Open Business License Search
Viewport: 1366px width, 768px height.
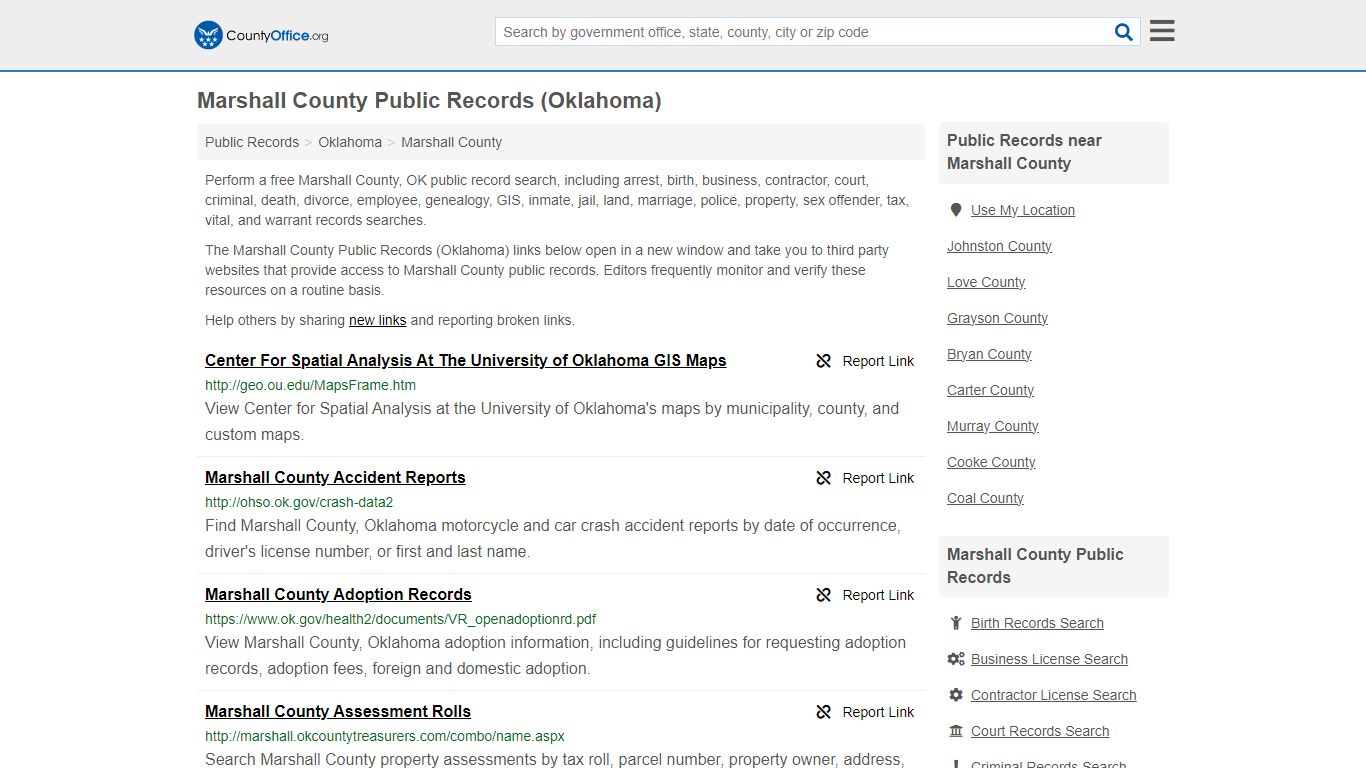pos(1049,659)
